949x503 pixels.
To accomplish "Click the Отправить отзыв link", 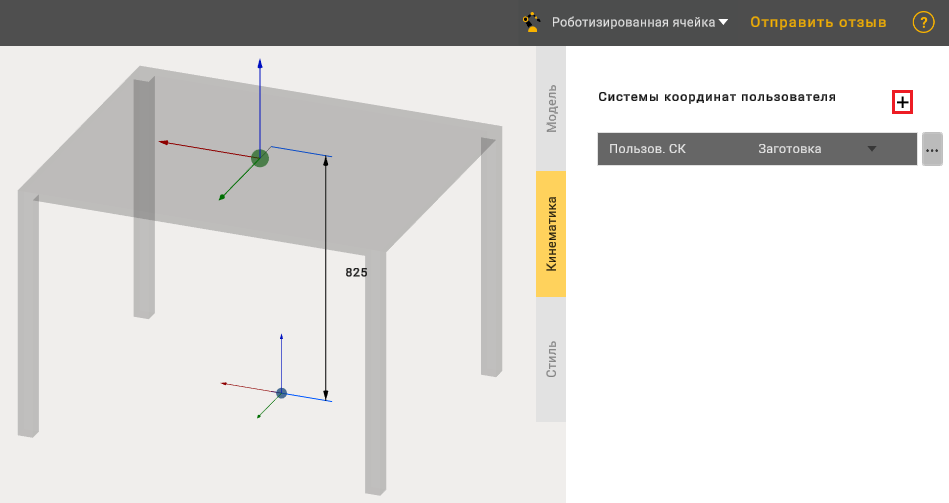I will tap(818, 22).
